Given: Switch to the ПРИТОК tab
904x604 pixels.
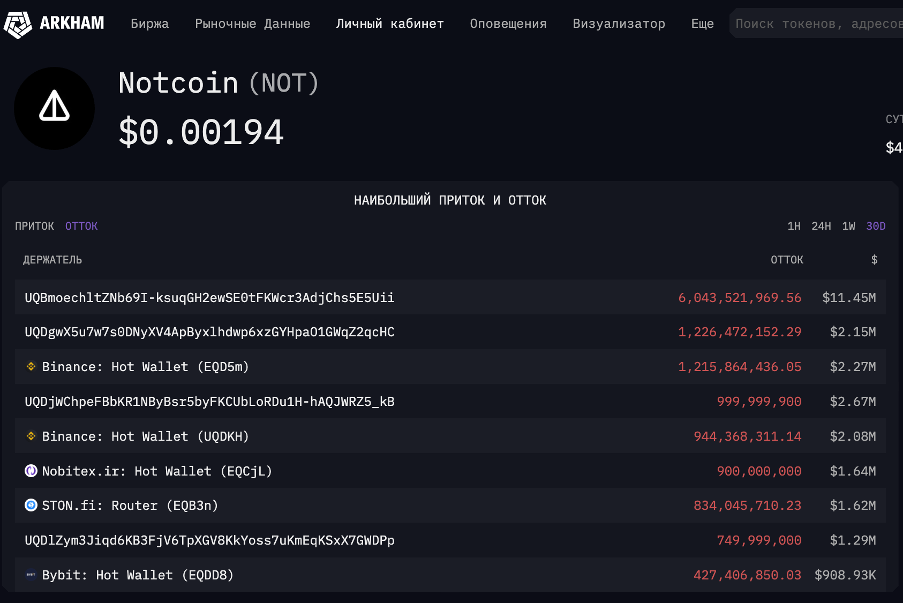Looking at the screenshot, I should click(x=35, y=226).
